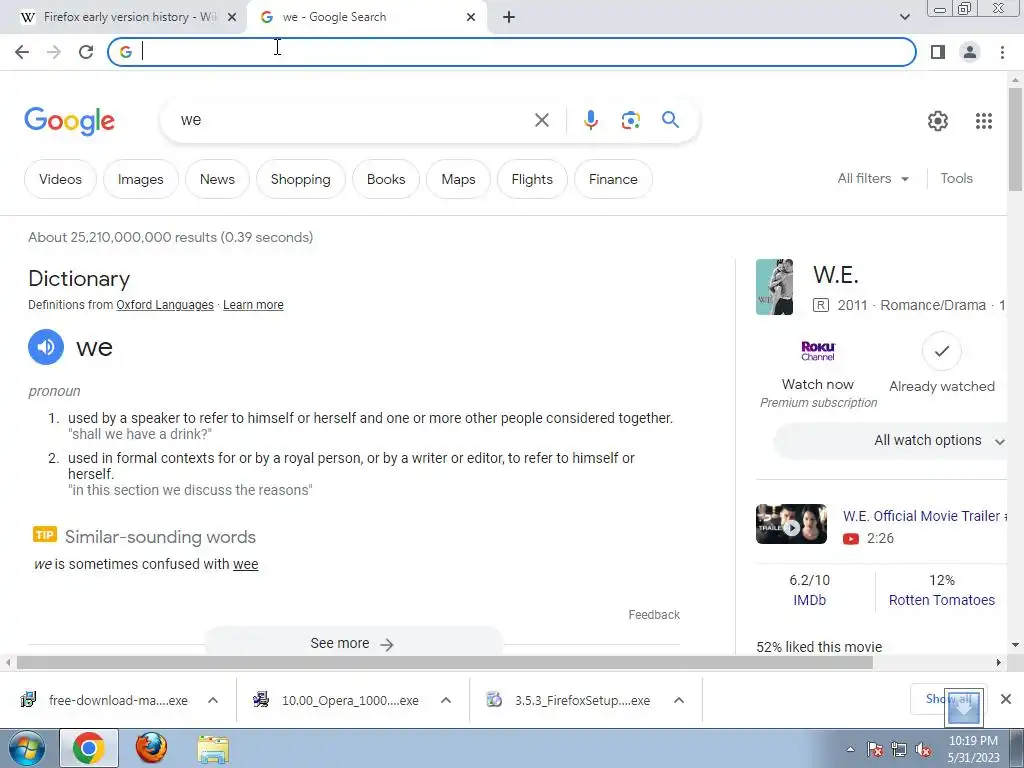
Task: Open Chrome three-dot menu
Action: click(x=1002, y=52)
